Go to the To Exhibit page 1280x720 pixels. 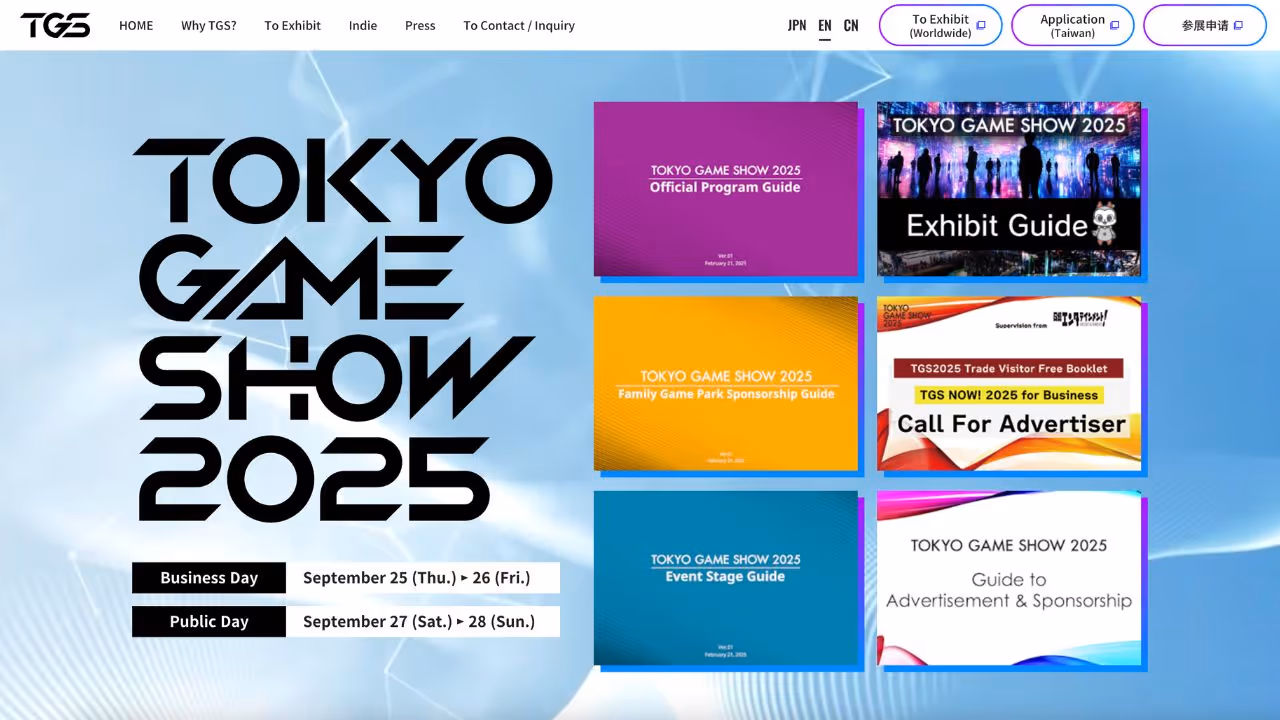(x=293, y=26)
